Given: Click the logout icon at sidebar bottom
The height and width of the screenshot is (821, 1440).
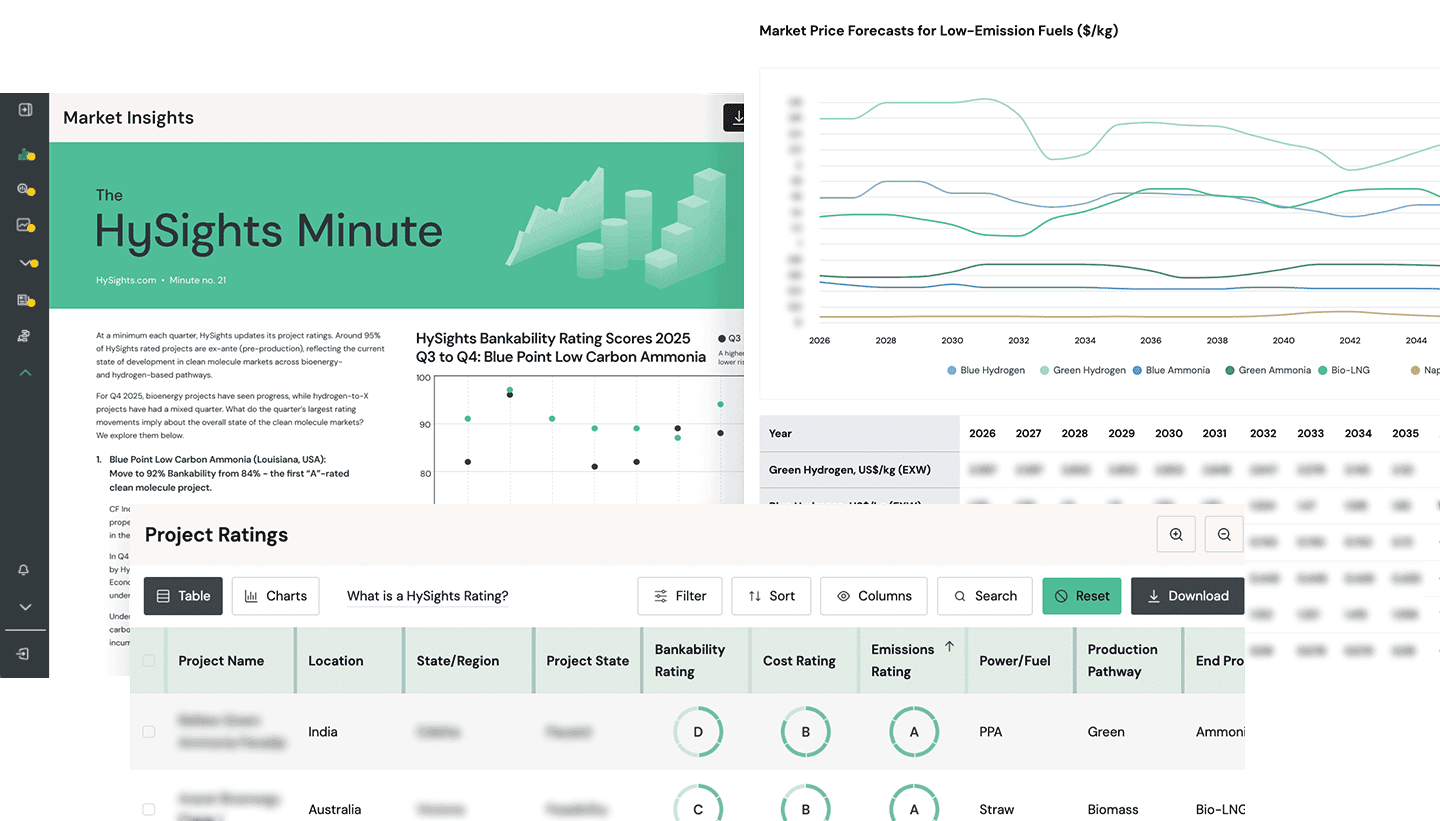Looking at the screenshot, I should click(24, 653).
